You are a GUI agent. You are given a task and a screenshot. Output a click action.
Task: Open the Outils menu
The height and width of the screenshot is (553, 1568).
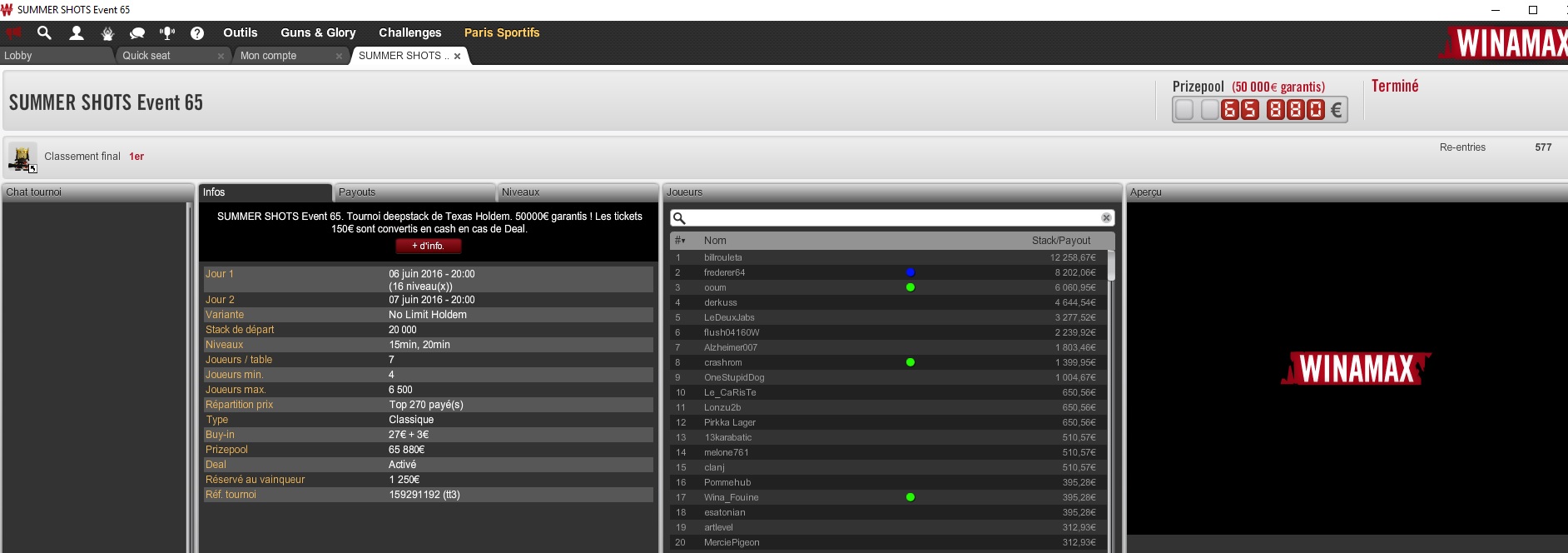pos(241,32)
